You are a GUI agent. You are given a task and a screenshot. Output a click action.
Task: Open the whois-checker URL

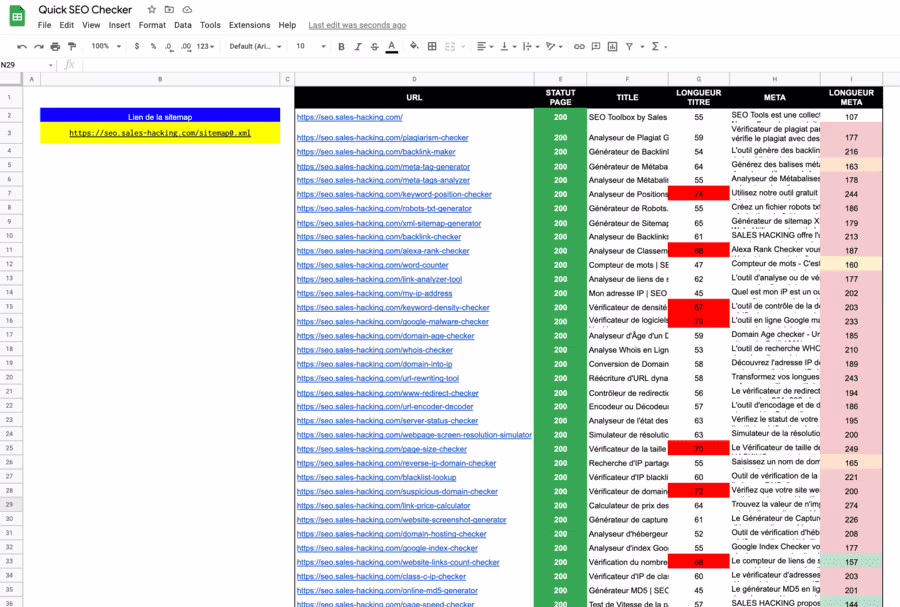[x=375, y=350]
